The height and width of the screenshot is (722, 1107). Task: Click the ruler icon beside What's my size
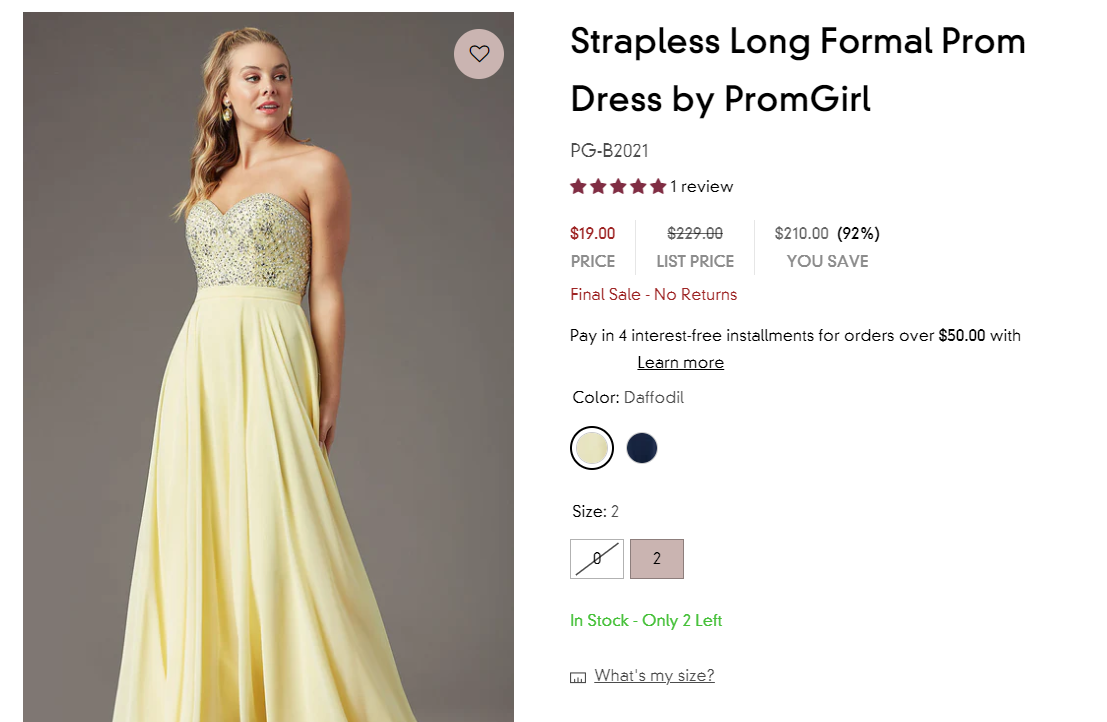[577, 676]
